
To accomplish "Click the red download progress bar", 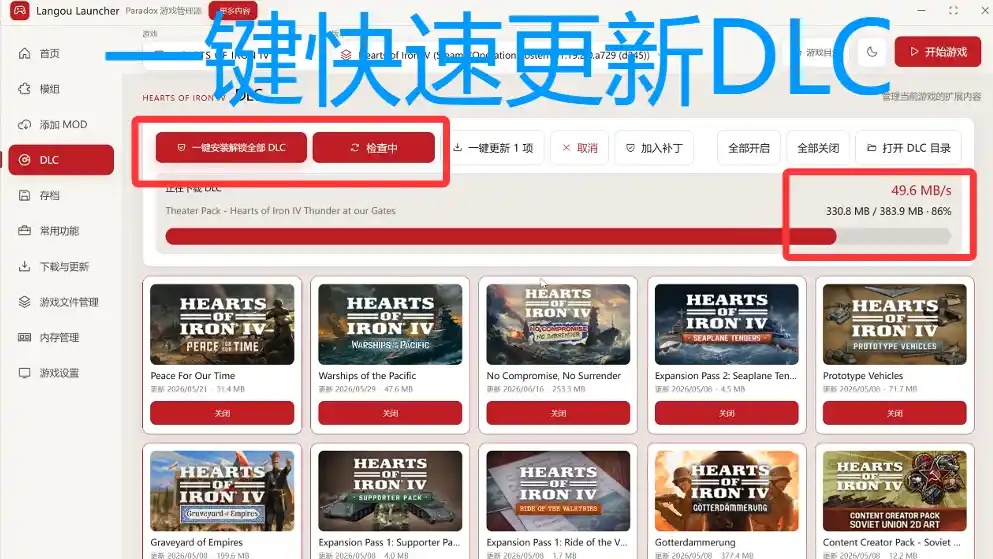I will [558, 237].
